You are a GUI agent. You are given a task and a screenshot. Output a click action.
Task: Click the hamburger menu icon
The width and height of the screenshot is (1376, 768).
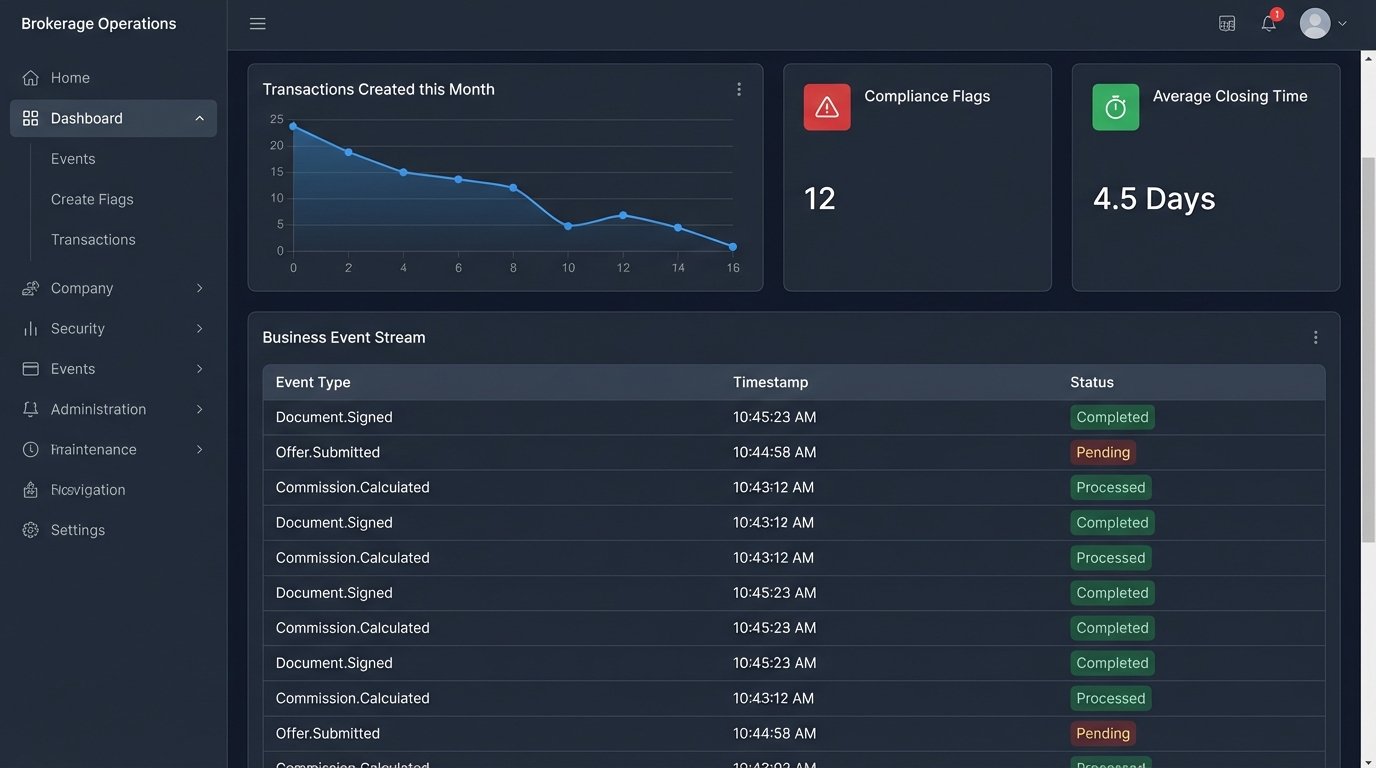click(x=258, y=23)
